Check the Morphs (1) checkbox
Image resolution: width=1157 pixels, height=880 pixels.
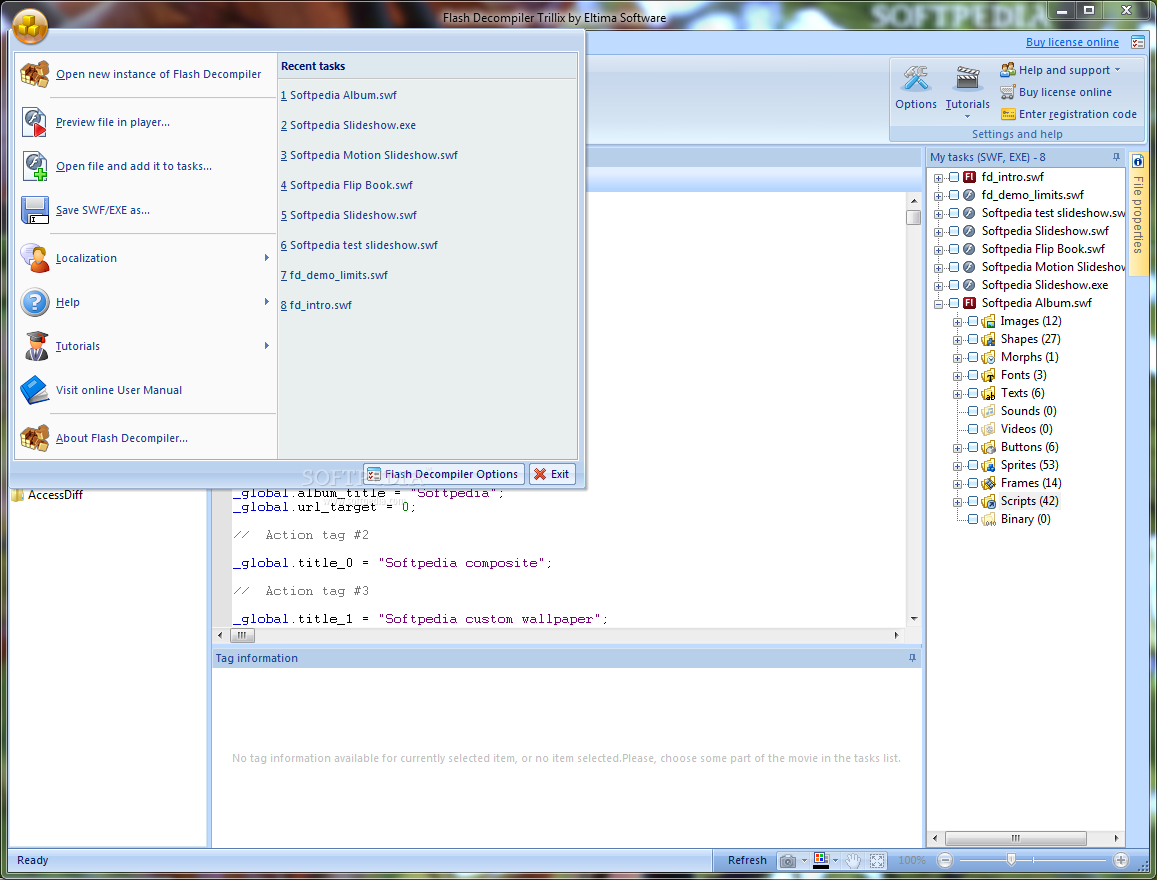pyautogui.click(x=973, y=357)
